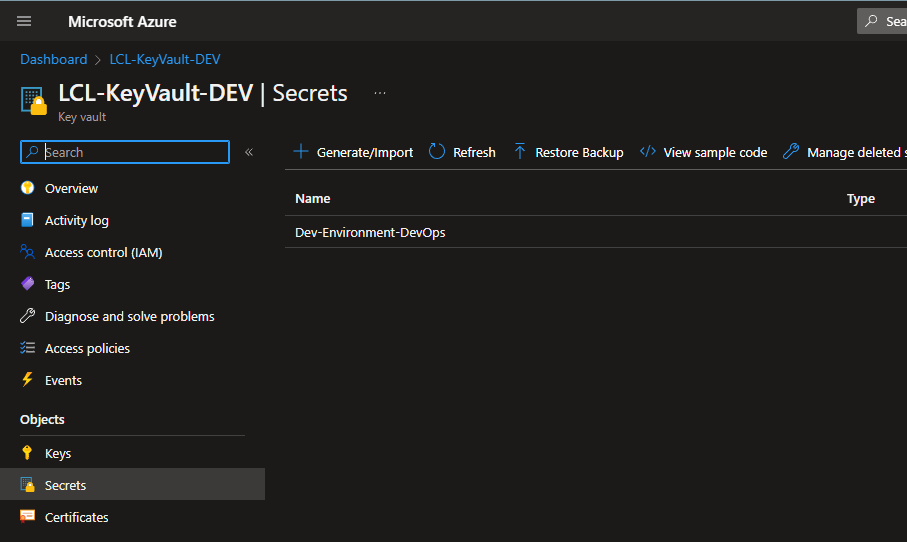Open Overview in the sidebar
The width and height of the screenshot is (907, 542).
click(x=71, y=189)
